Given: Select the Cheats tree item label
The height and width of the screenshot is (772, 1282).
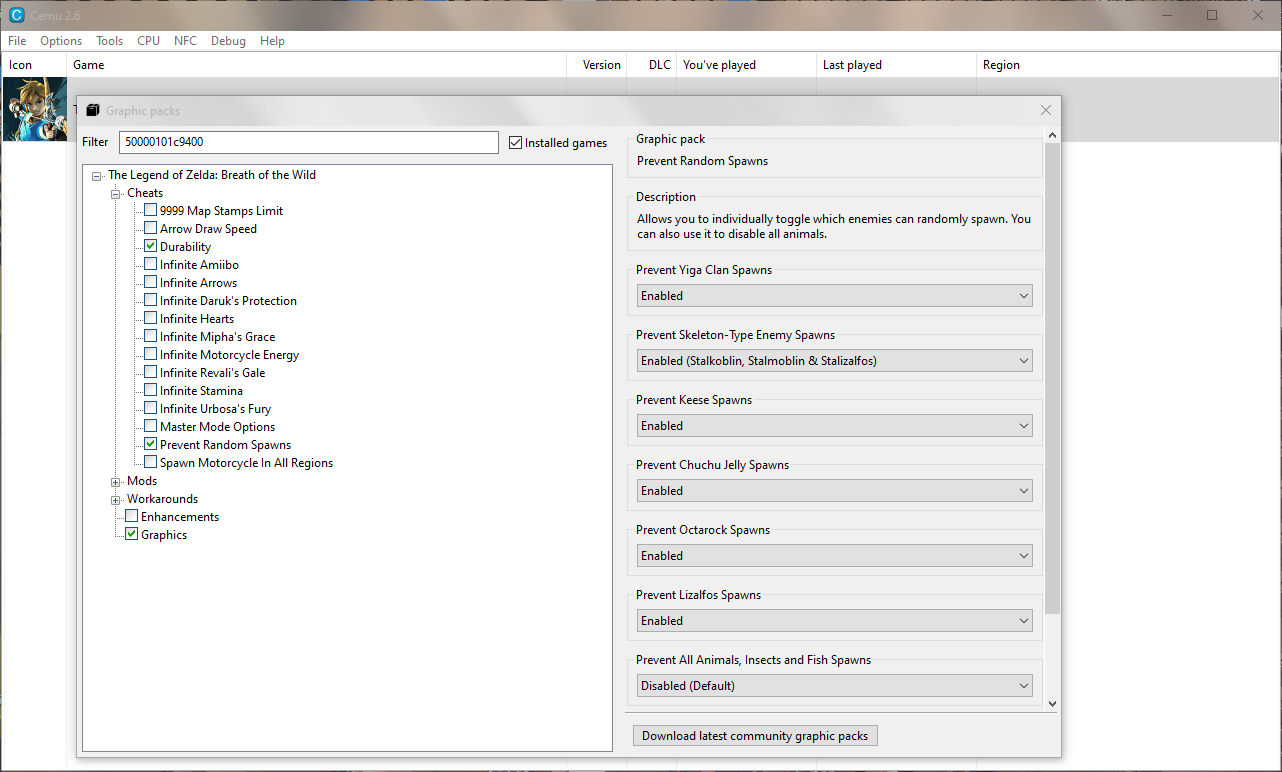Looking at the screenshot, I should pyautogui.click(x=145, y=193).
